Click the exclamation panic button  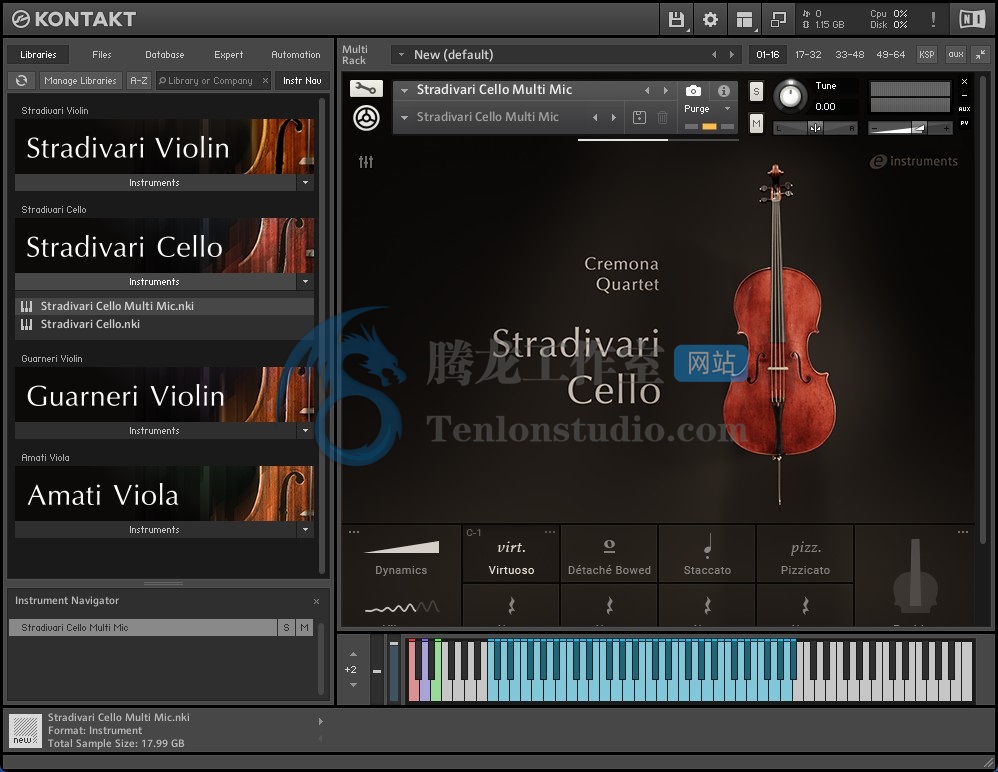click(x=933, y=20)
